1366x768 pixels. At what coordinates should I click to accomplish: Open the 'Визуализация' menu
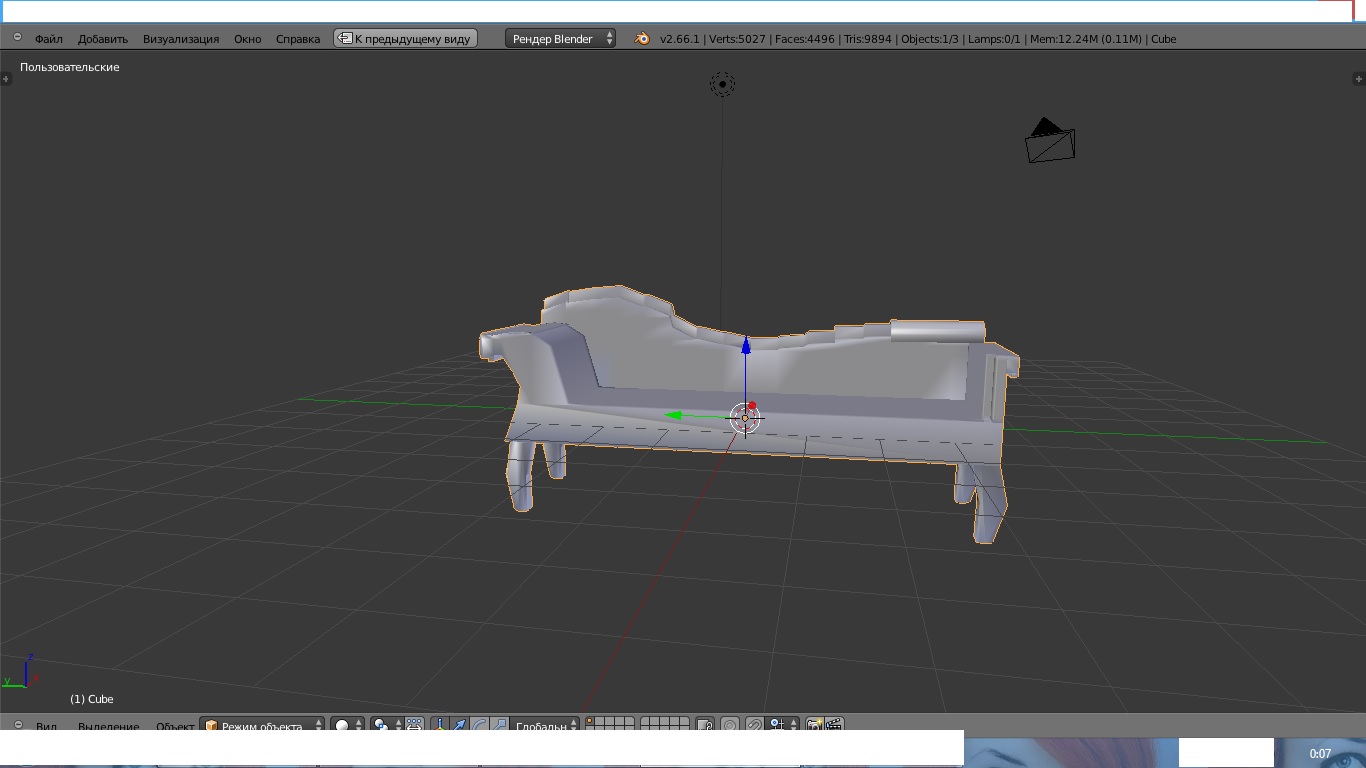click(x=180, y=39)
